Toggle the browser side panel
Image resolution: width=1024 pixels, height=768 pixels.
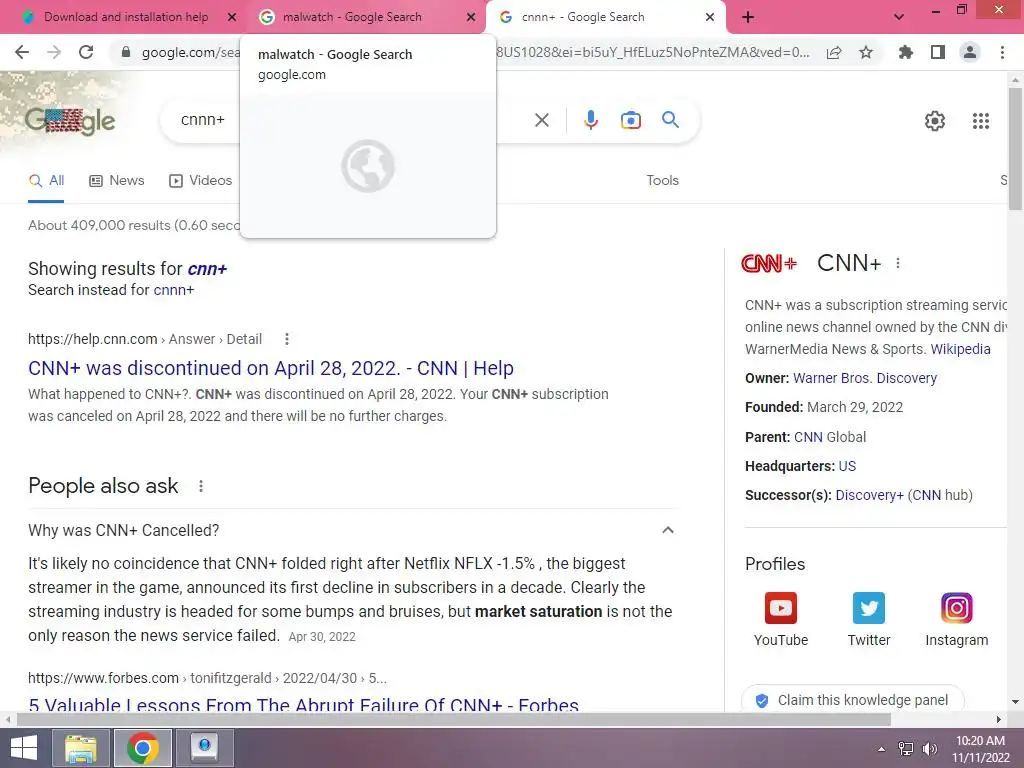[938, 52]
